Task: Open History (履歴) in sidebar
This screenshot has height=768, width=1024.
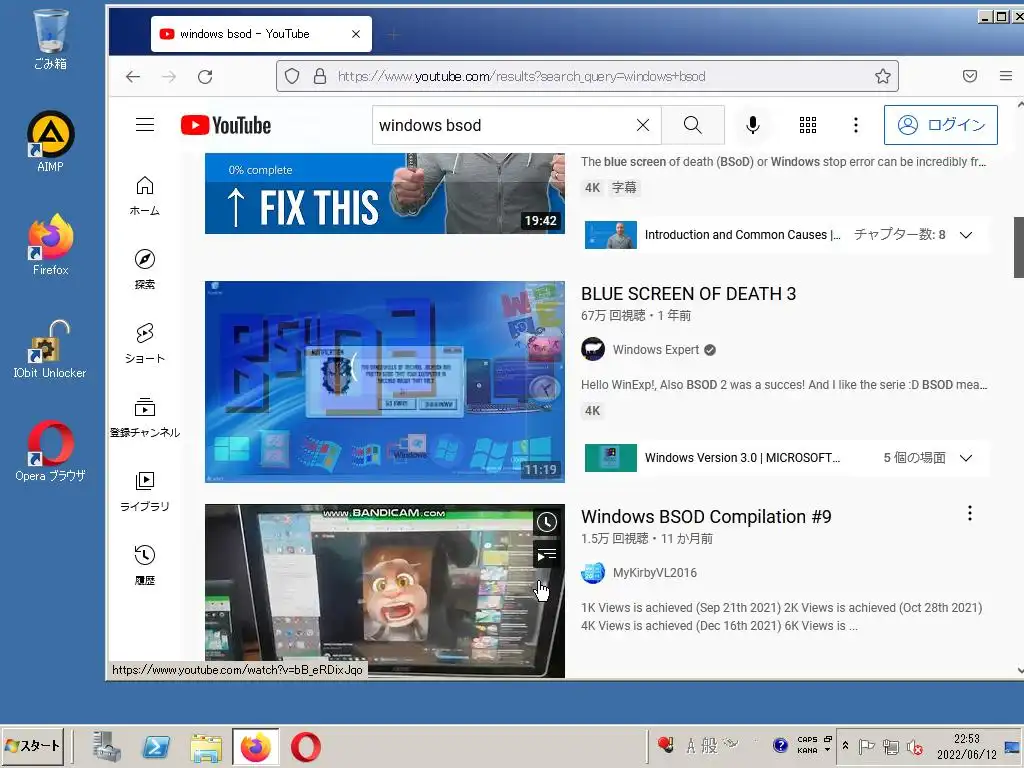Action: pyautogui.click(x=144, y=565)
